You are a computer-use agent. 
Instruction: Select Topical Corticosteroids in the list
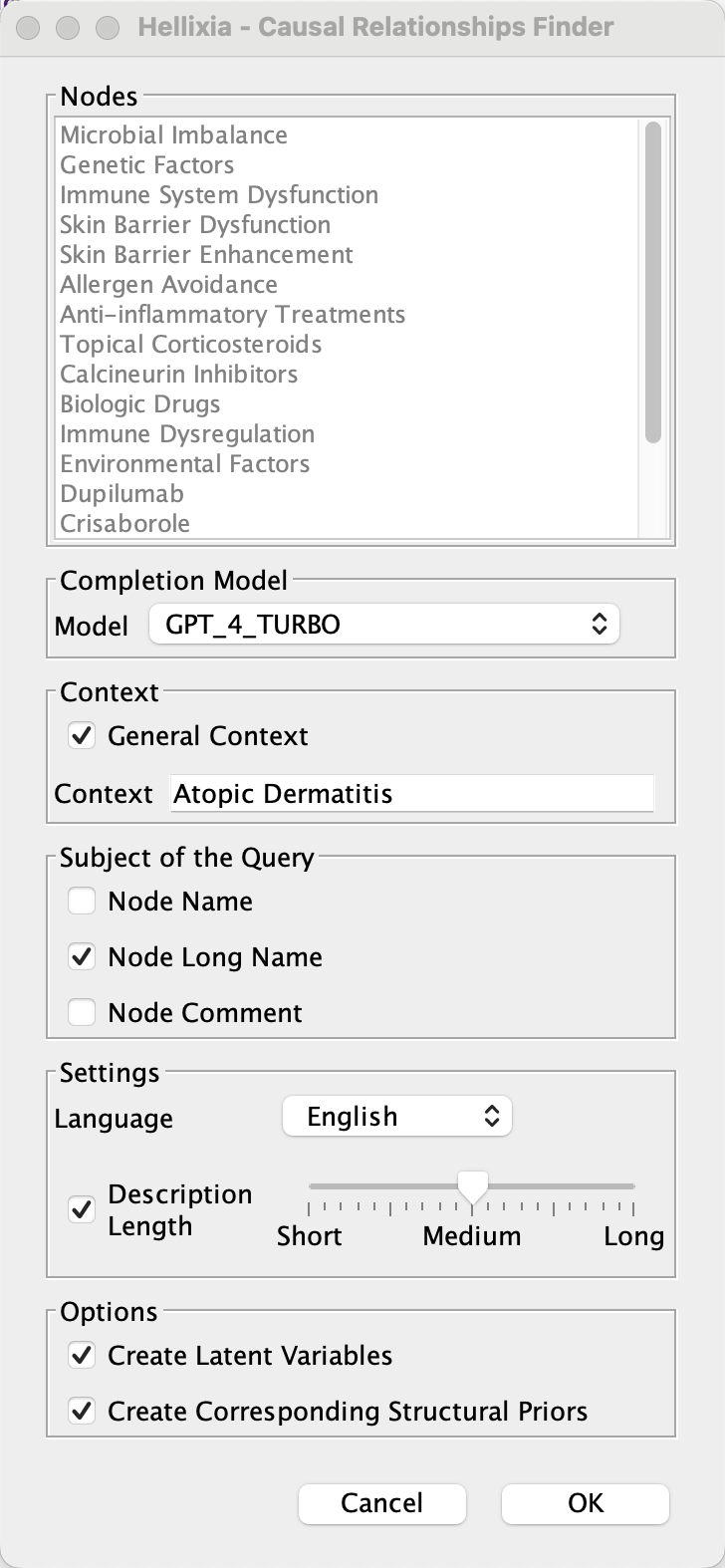(190, 345)
